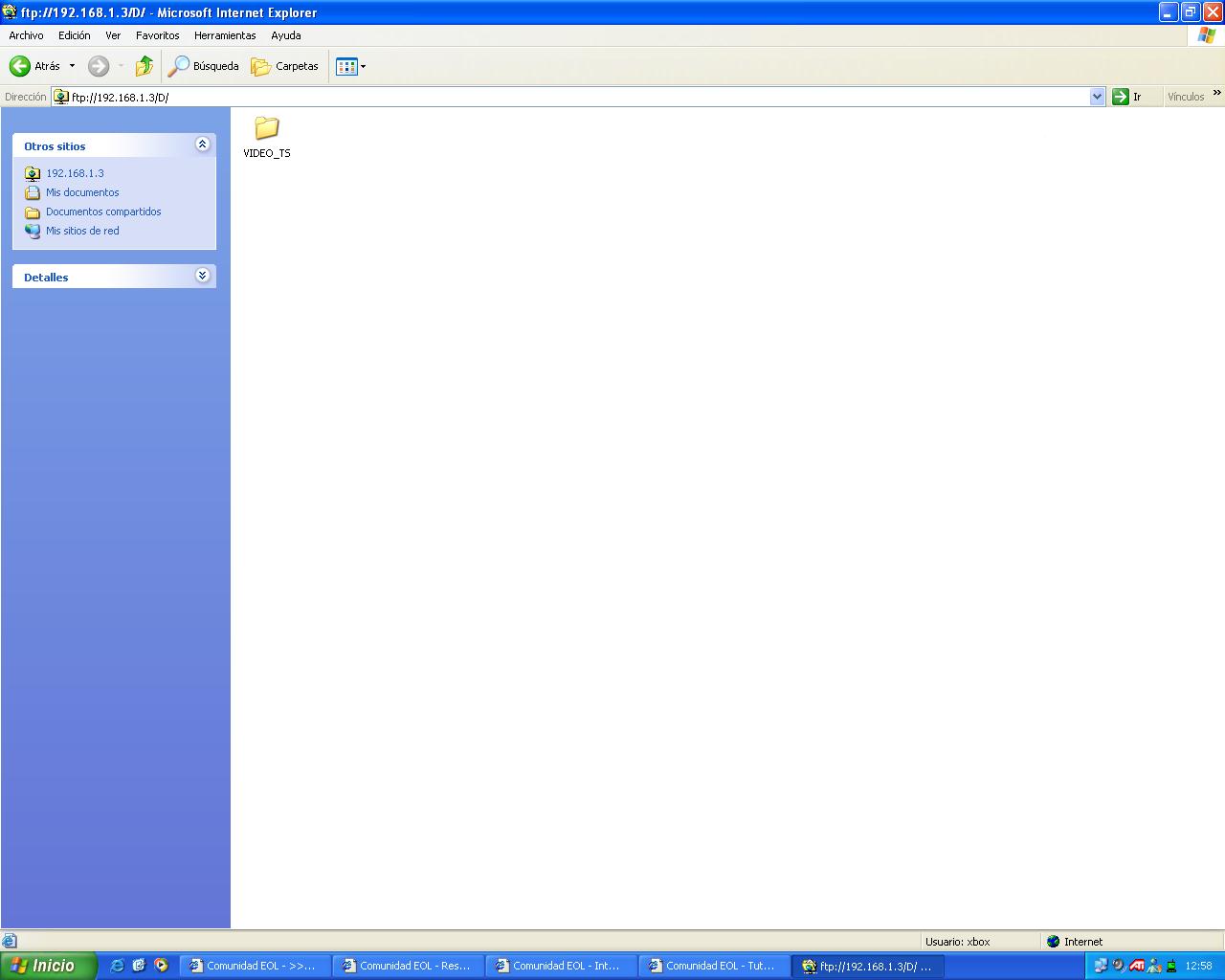Switch to 'Comunidad EOL - Int...' taskbar window

coord(562,966)
